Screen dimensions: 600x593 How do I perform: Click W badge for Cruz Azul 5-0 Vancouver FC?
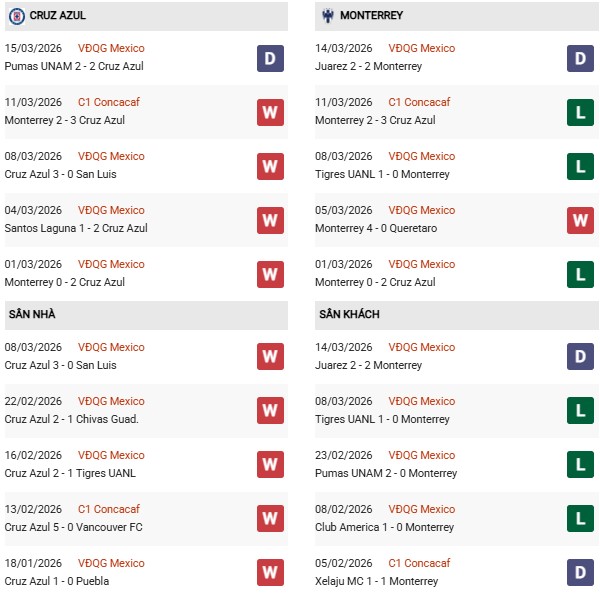point(270,519)
